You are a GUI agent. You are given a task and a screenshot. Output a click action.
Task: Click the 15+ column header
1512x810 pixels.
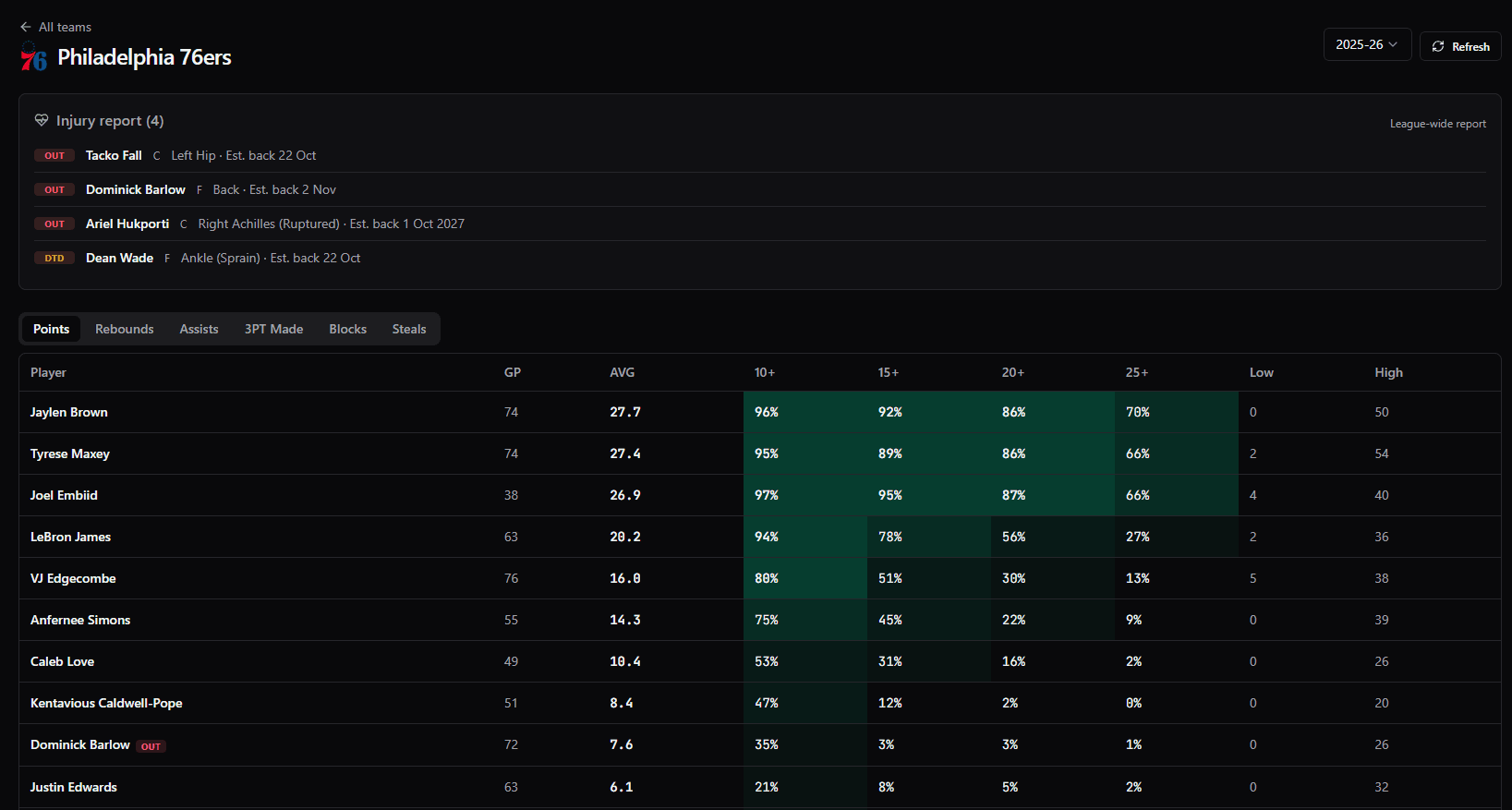(889, 372)
